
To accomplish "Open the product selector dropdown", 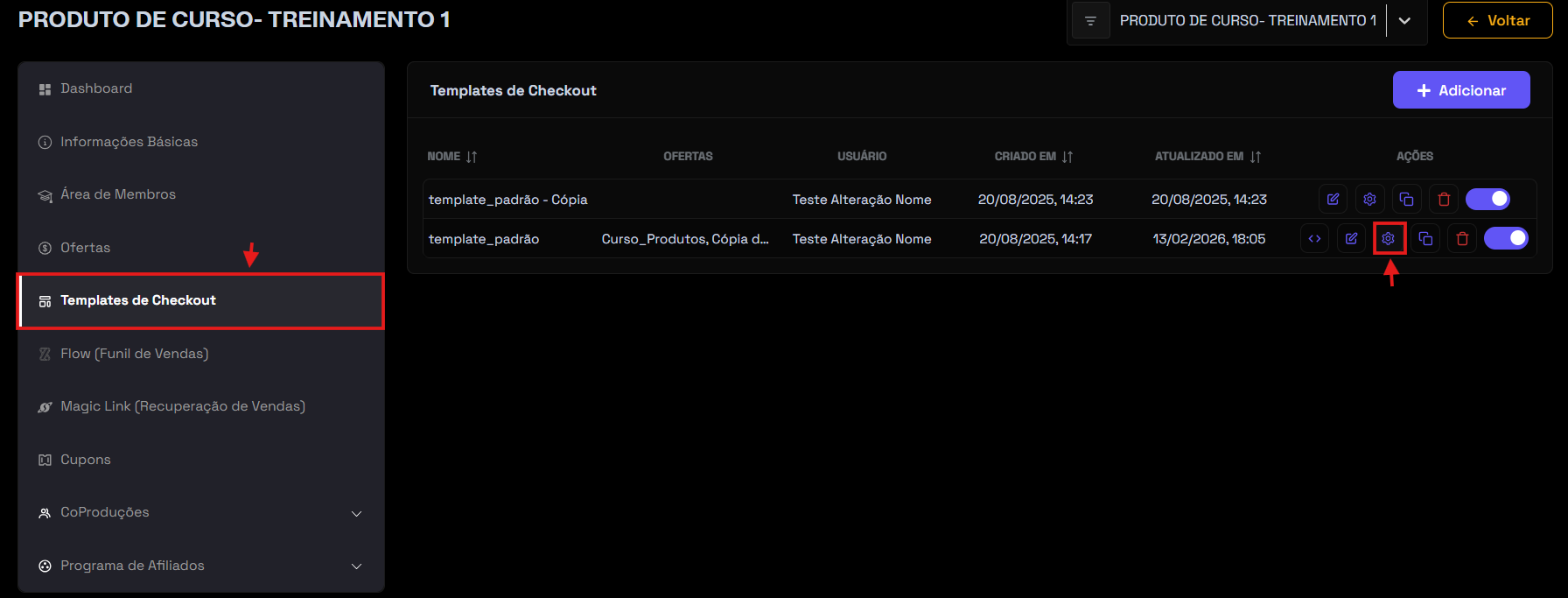I will pos(1404,21).
